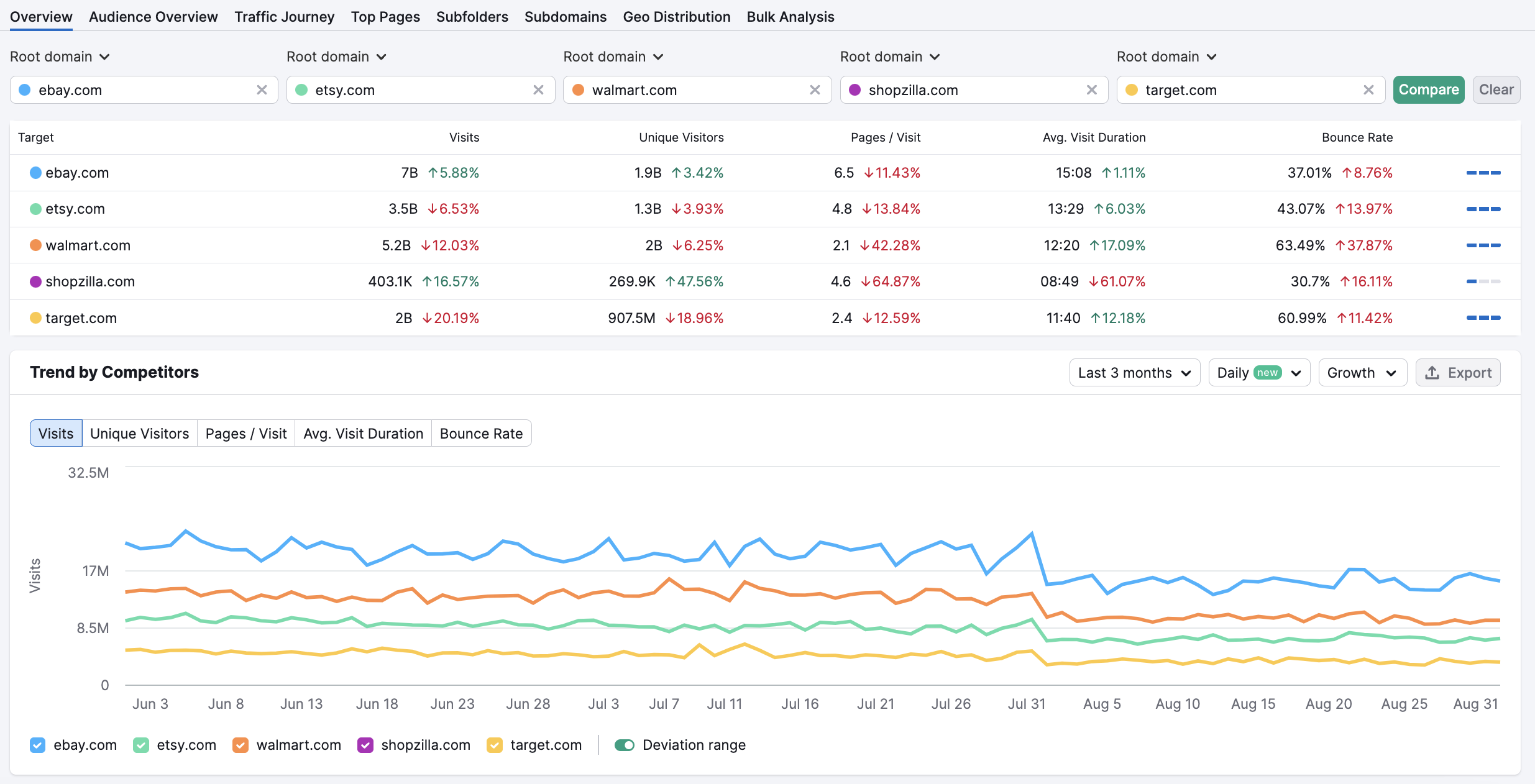1535x784 pixels.
Task: Select Pages / Visit chart metric tab
Action: click(x=246, y=434)
